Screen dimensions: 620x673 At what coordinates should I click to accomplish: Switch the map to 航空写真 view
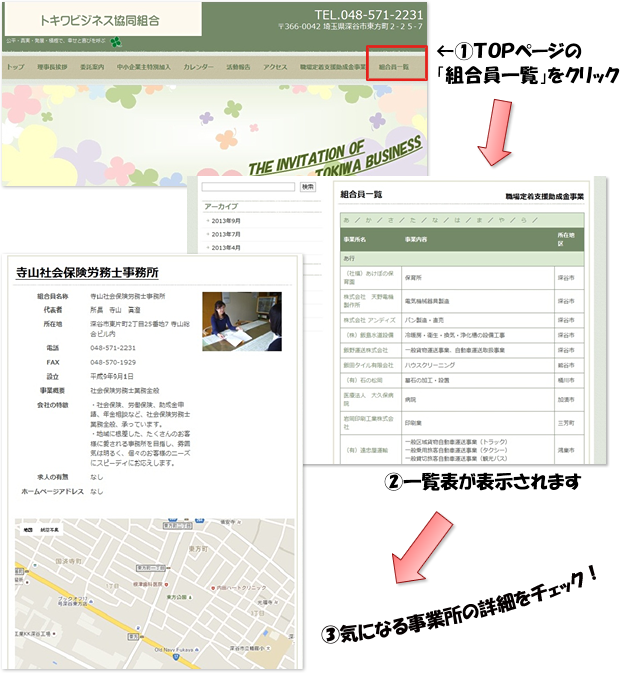point(49,530)
